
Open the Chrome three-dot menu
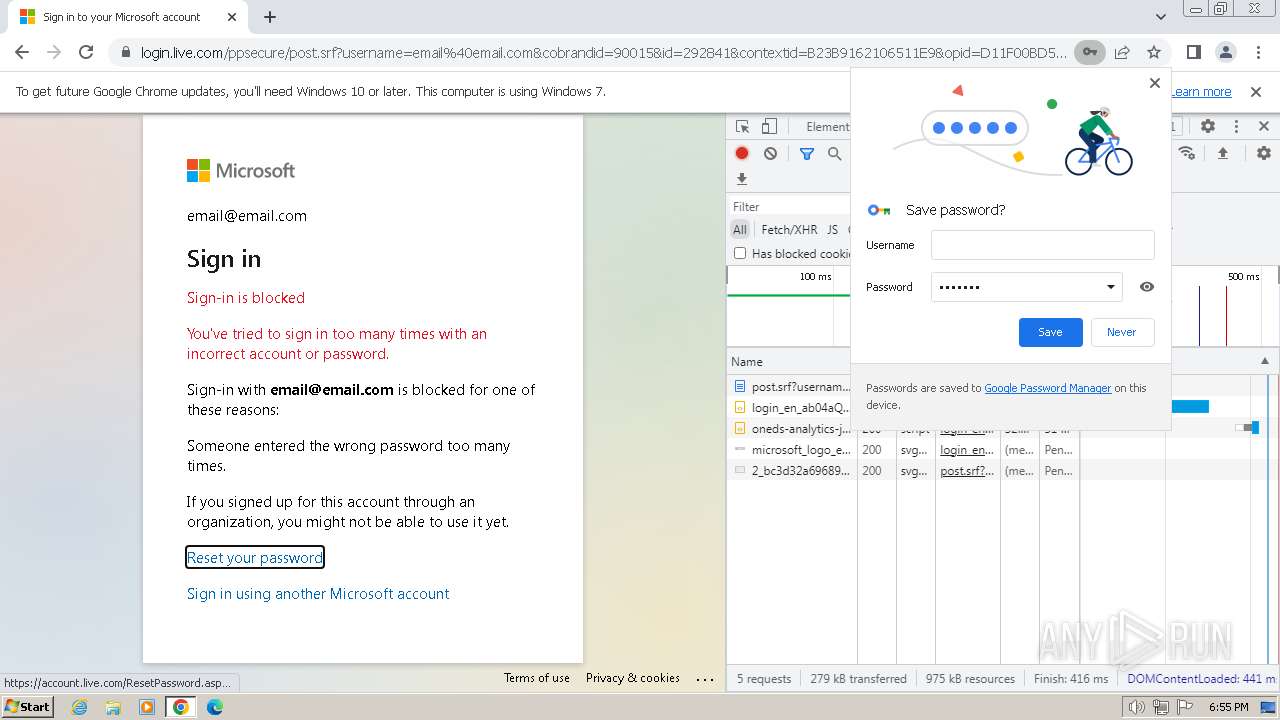(x=1257, y=52)
